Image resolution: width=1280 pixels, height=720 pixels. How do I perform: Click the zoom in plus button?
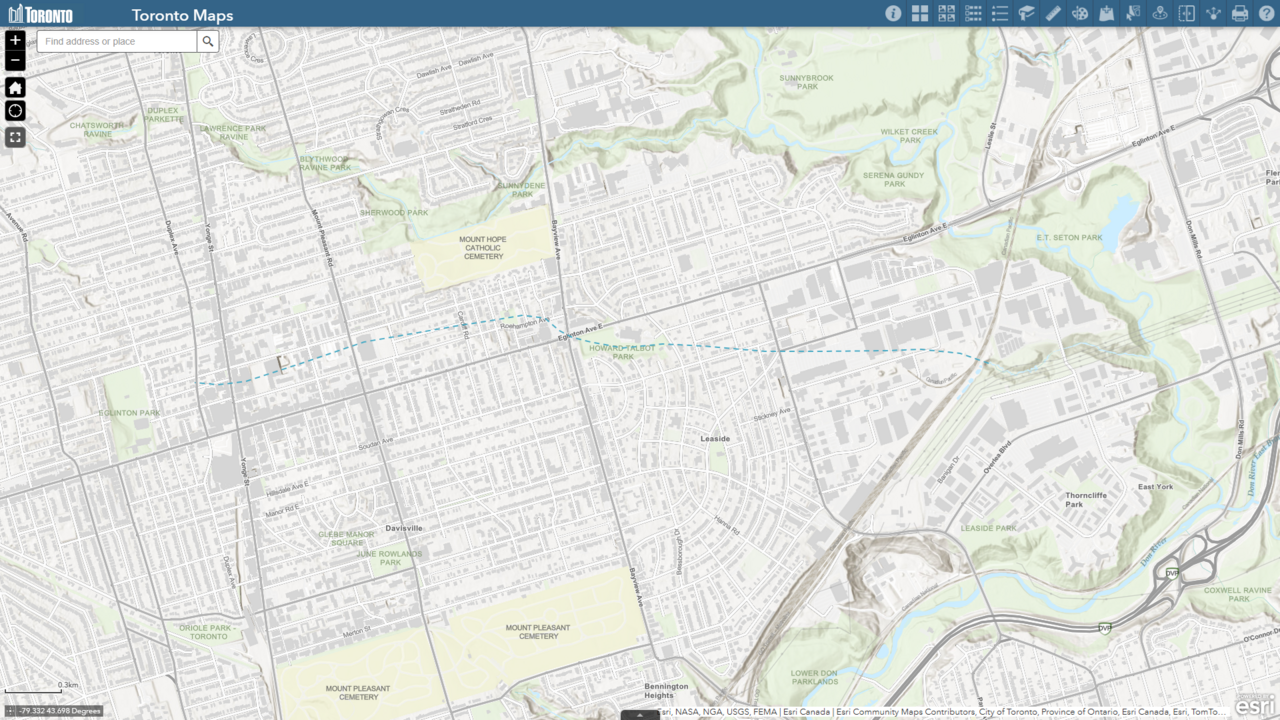coord(15,40)
